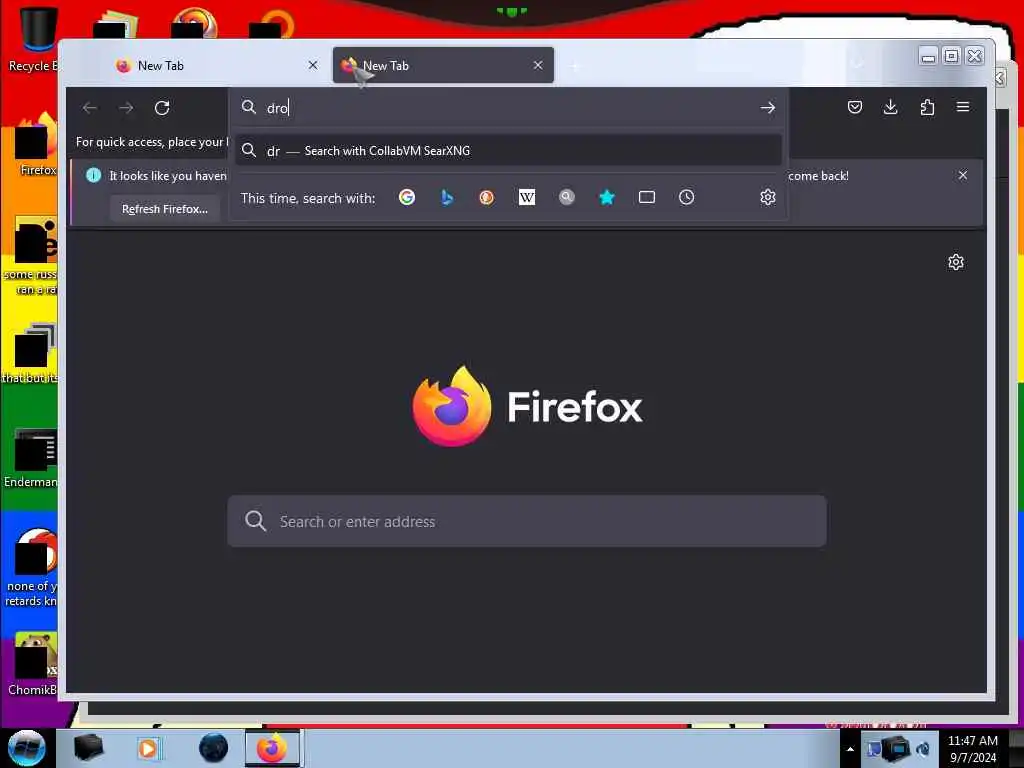Screen dimensions: 1024x768
Task: Search in History clock icon
Action: (686, 197)
